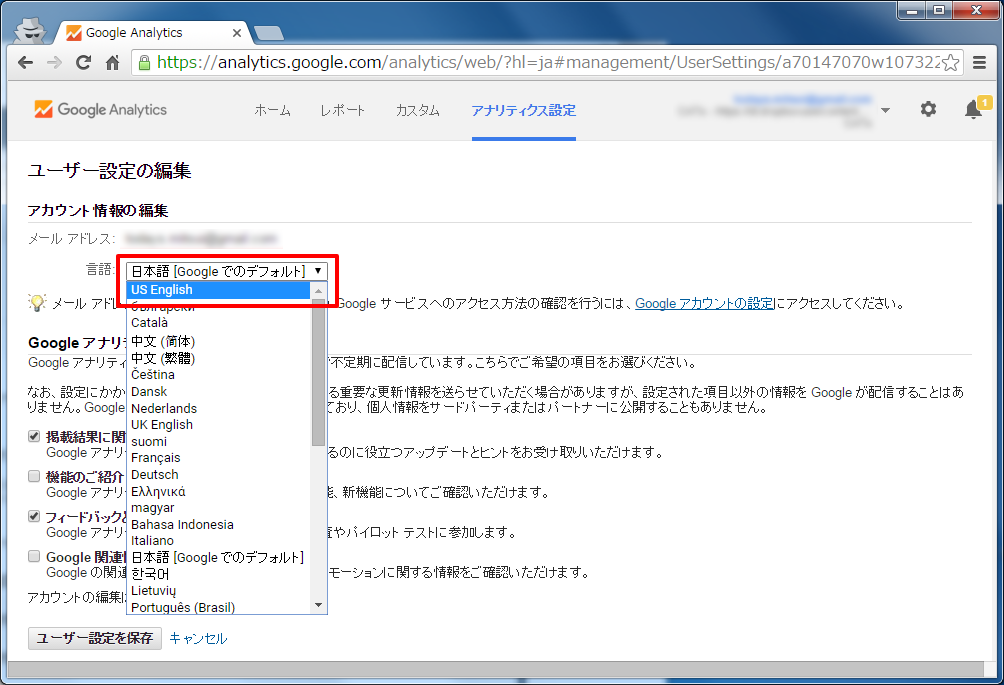Select Italiano in the language list
The height and width of the screenshot is (685, 1004).
click(x=218, y=541)
